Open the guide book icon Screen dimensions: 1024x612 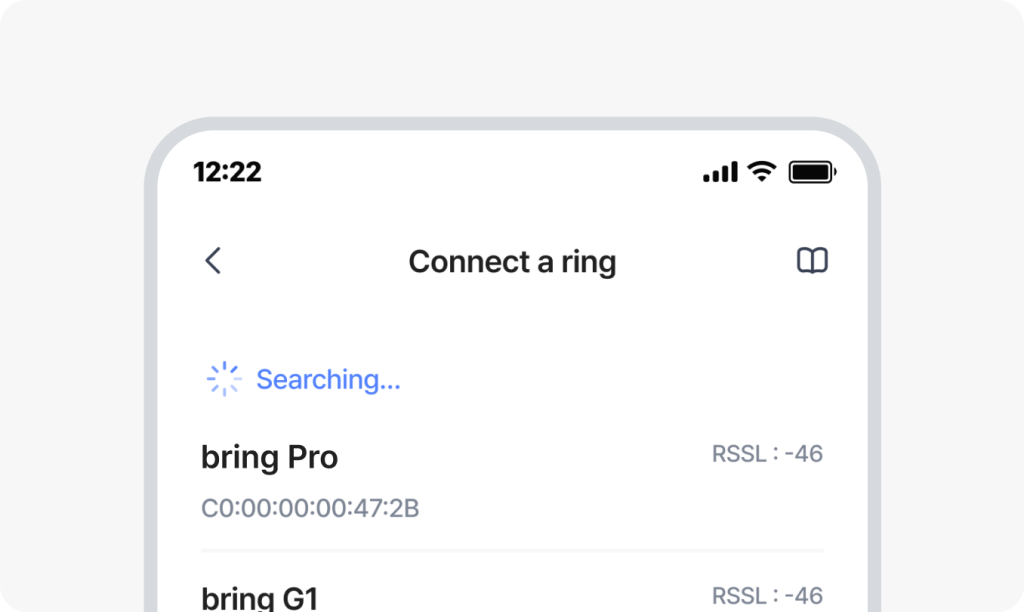coord(812,261)
